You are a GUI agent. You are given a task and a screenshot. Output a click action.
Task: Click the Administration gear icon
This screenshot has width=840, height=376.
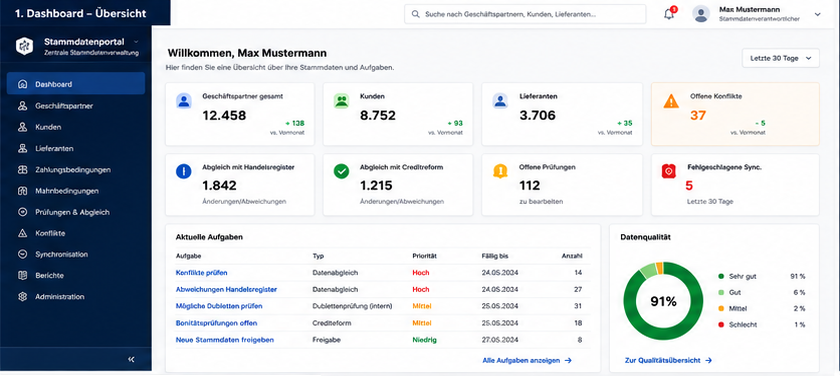coord(22,297)
